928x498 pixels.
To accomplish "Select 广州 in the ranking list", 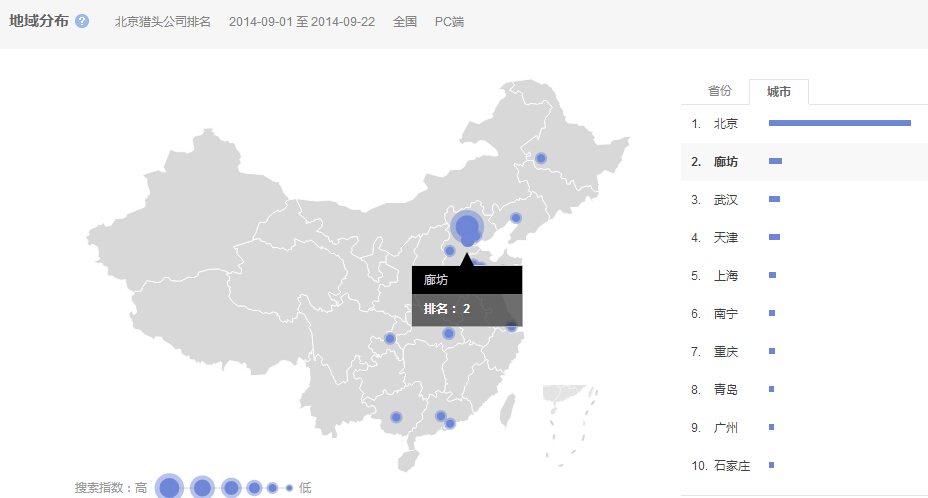I will pyautogui.click(x=726, y=428).
